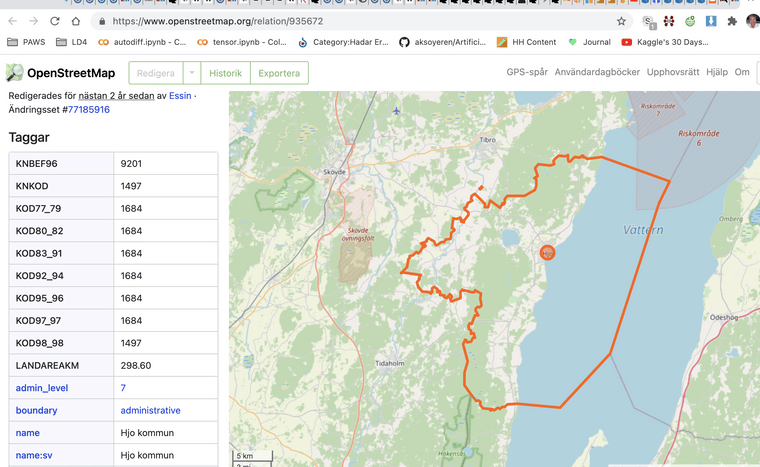Bookmark this page with the star icon

(x=621, y=21)
